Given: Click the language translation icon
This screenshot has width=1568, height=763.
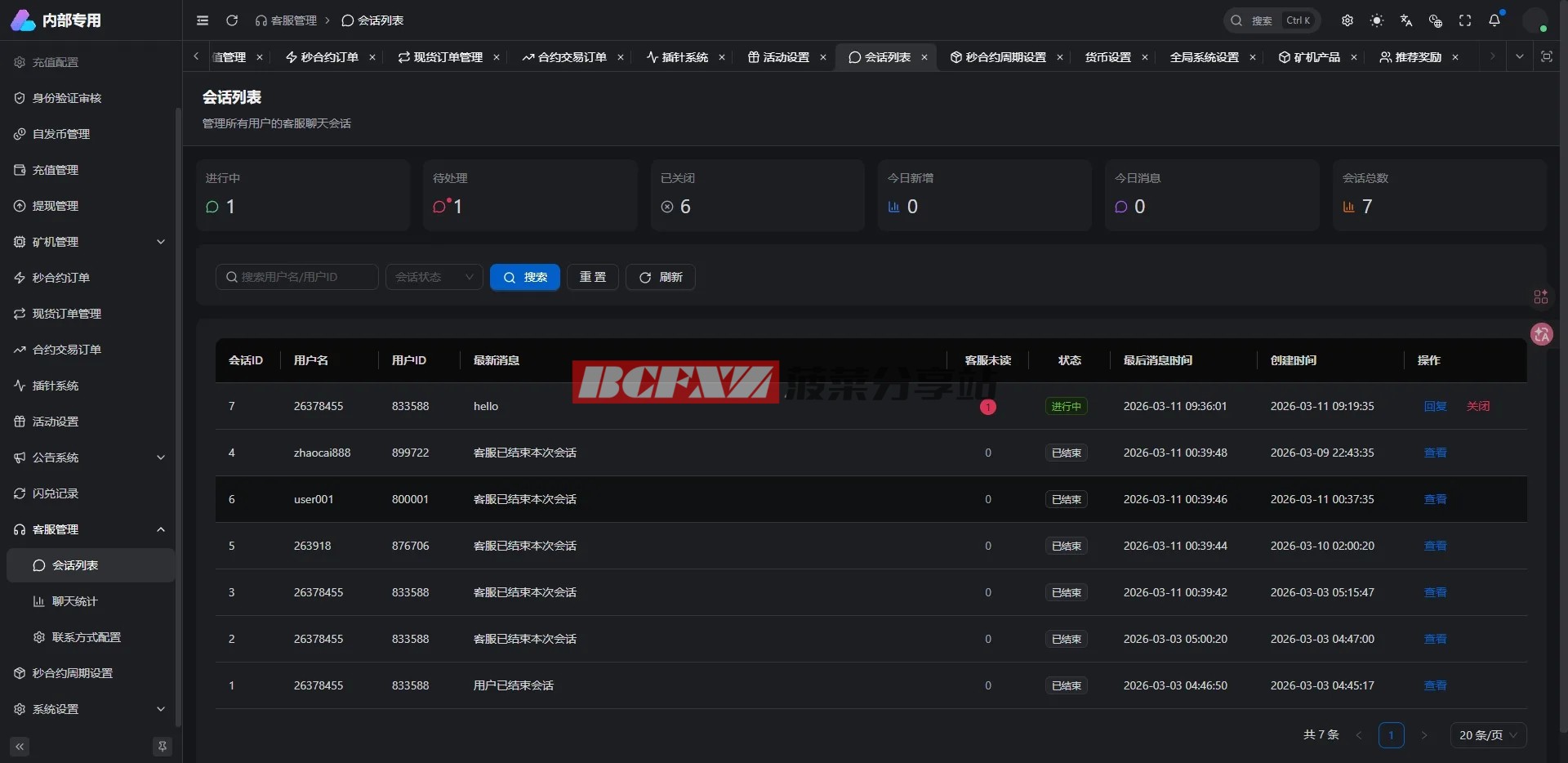Looking at the screenshot, I should click(1406, 20).
